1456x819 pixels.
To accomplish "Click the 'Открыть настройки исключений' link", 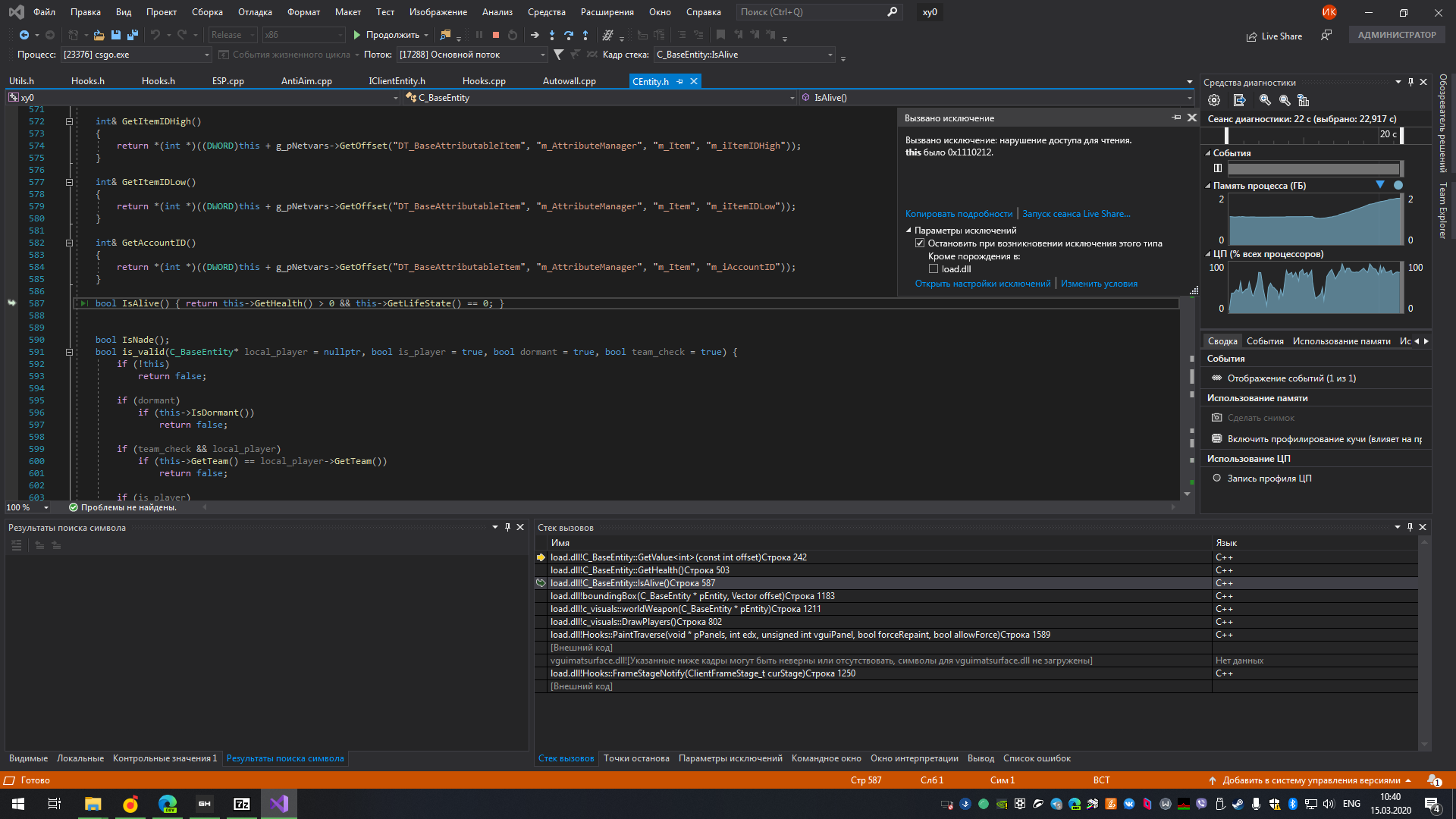I will 983,284.
